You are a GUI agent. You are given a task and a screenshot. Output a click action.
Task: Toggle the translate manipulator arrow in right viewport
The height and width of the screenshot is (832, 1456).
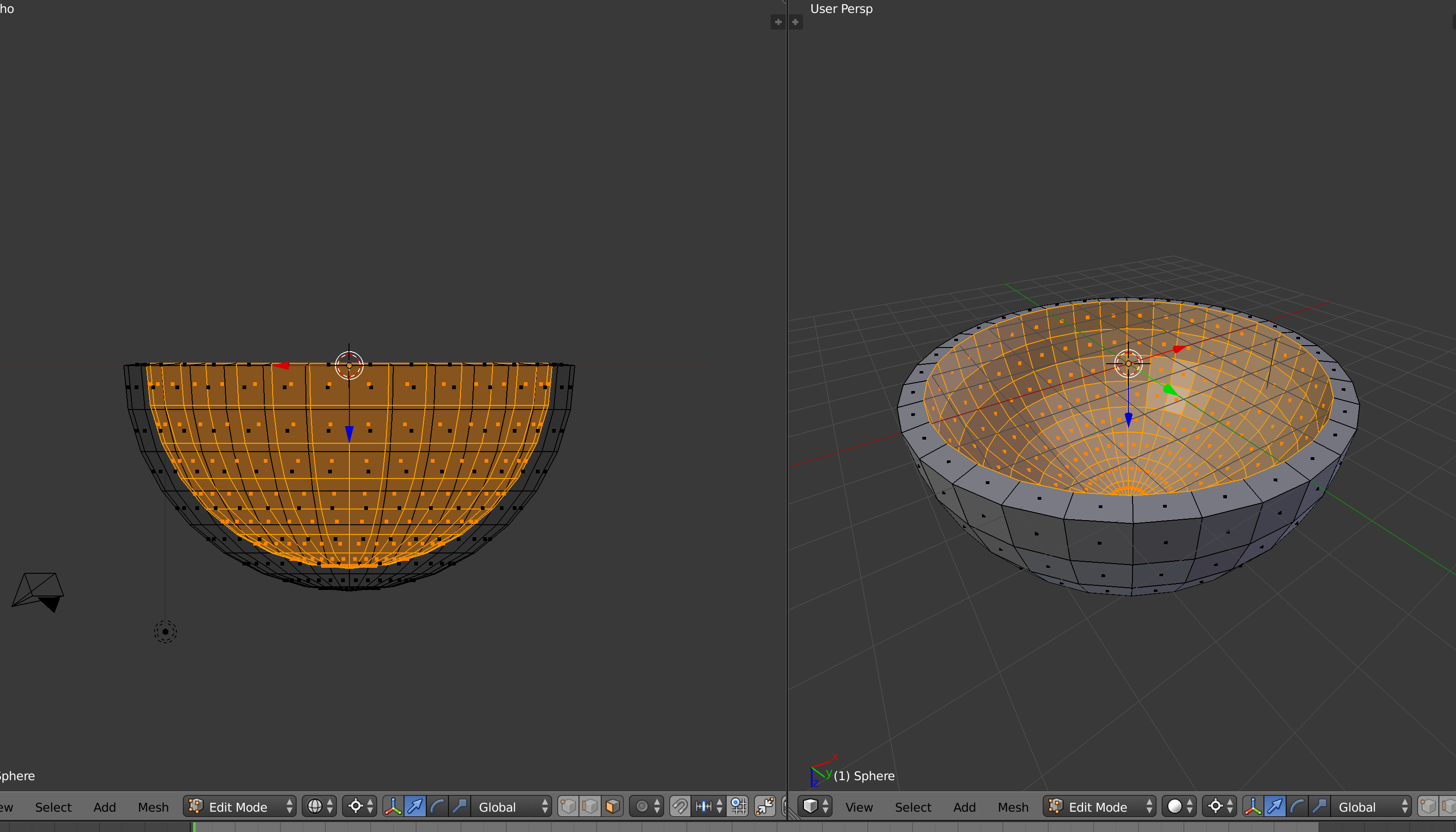point(1275,806)
